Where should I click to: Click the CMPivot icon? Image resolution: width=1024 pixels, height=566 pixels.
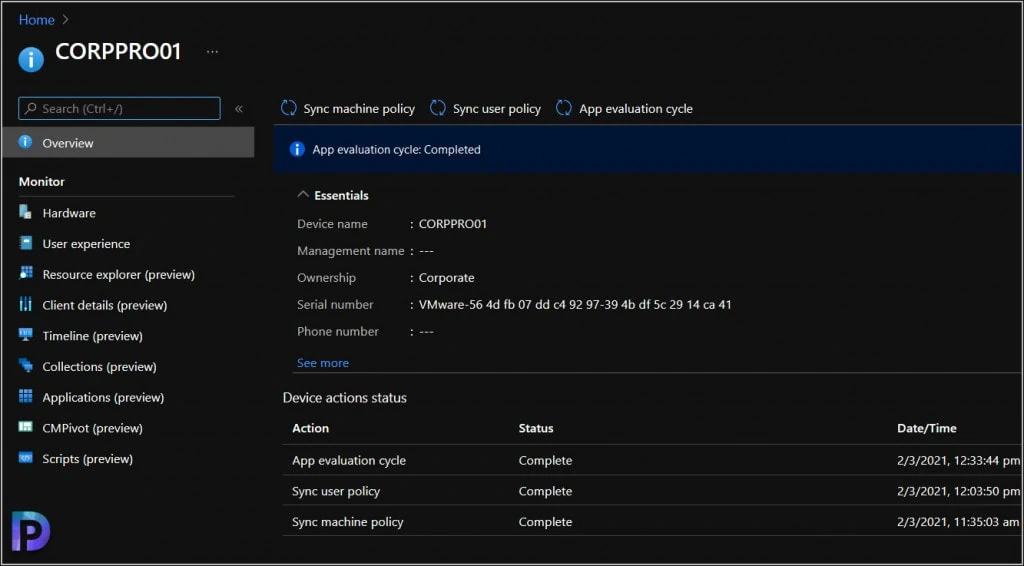pos(25,426)
